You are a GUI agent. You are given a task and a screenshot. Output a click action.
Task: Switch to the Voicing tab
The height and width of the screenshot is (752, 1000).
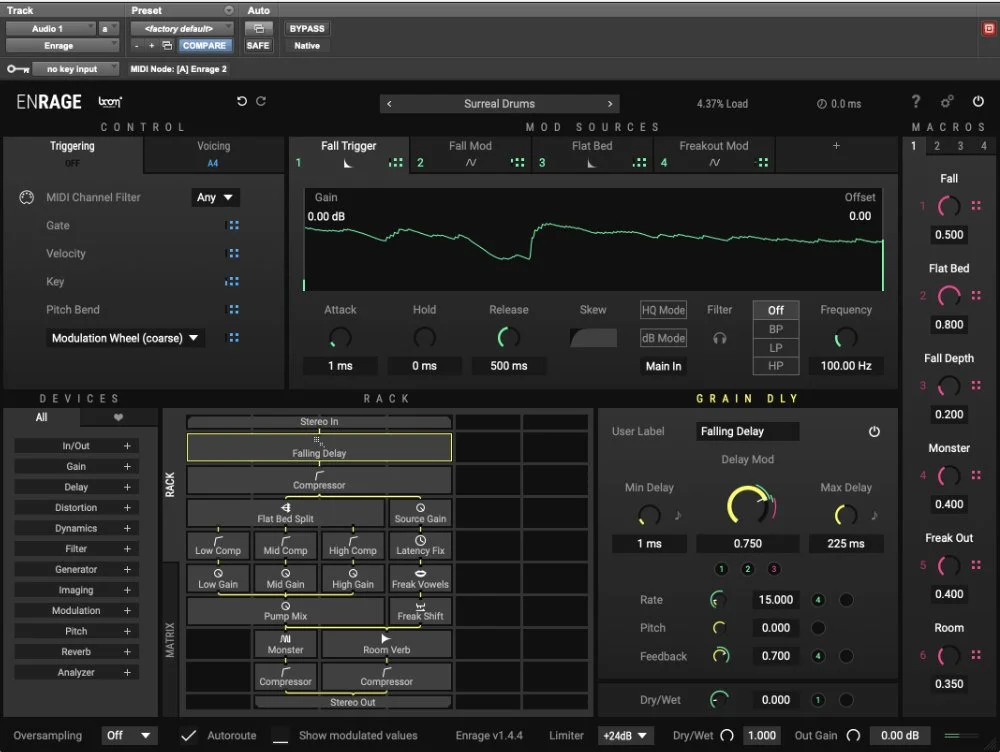213,154
